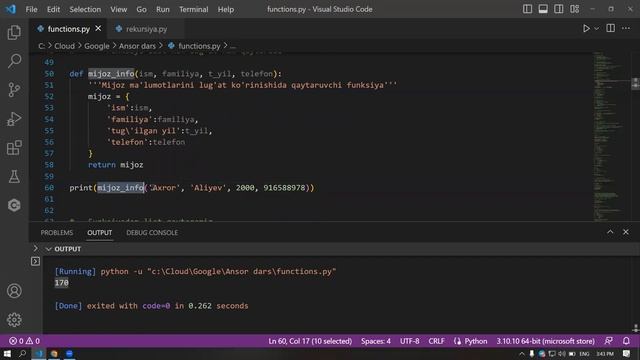This screenshot has height=360, width=640.
Task: Open the Edit menu
Action: click(53, 9)
